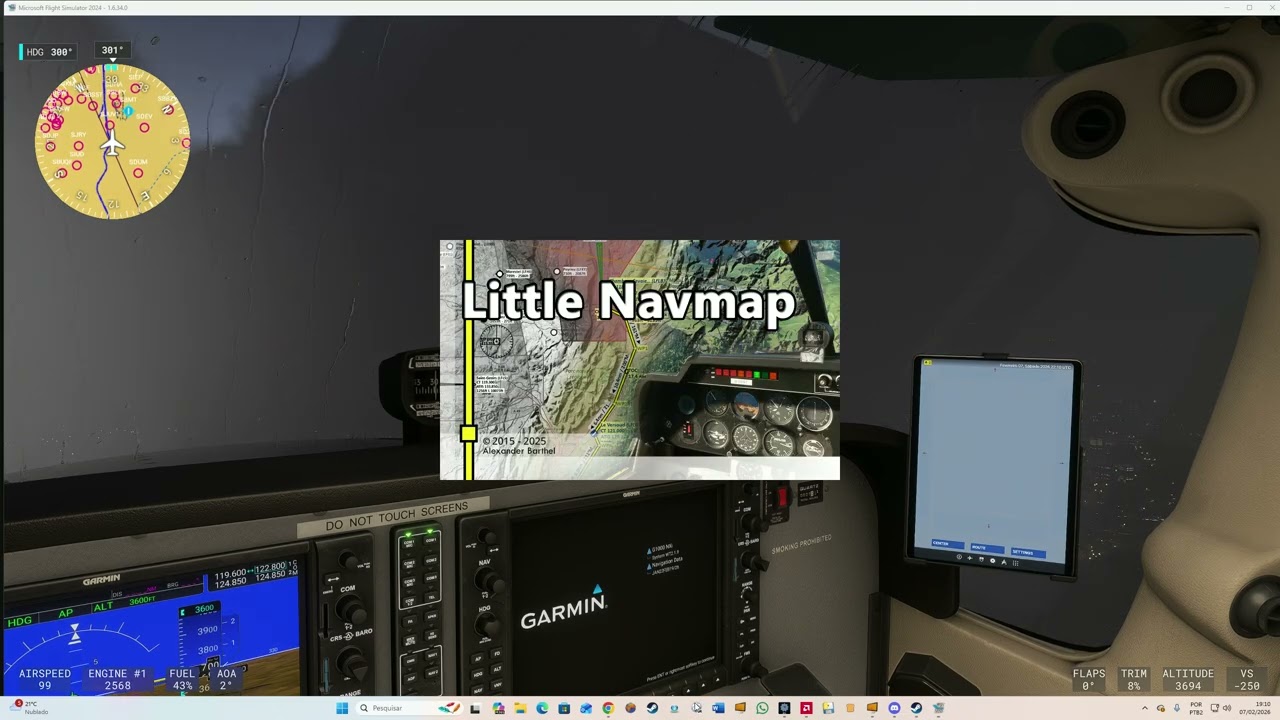Open the Windows Start menu
Viewport: 1280px width, 720px height.
tap(342, 708)
